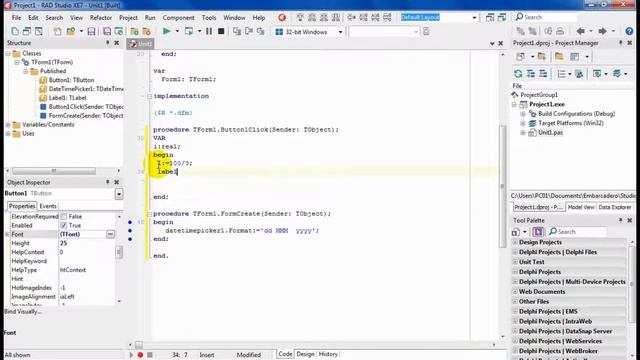Open Object Inspector Button1 component dropdown
The height and width of the screenshot is (360, 640).
[119, 193]
